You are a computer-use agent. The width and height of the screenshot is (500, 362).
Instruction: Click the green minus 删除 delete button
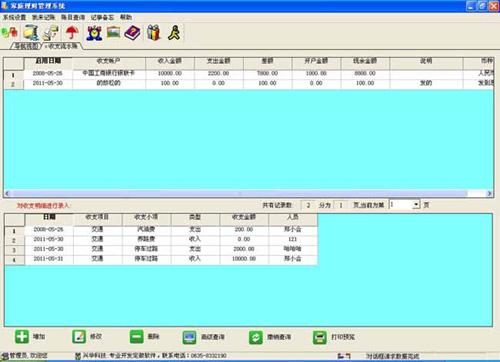tap(144, 337)
